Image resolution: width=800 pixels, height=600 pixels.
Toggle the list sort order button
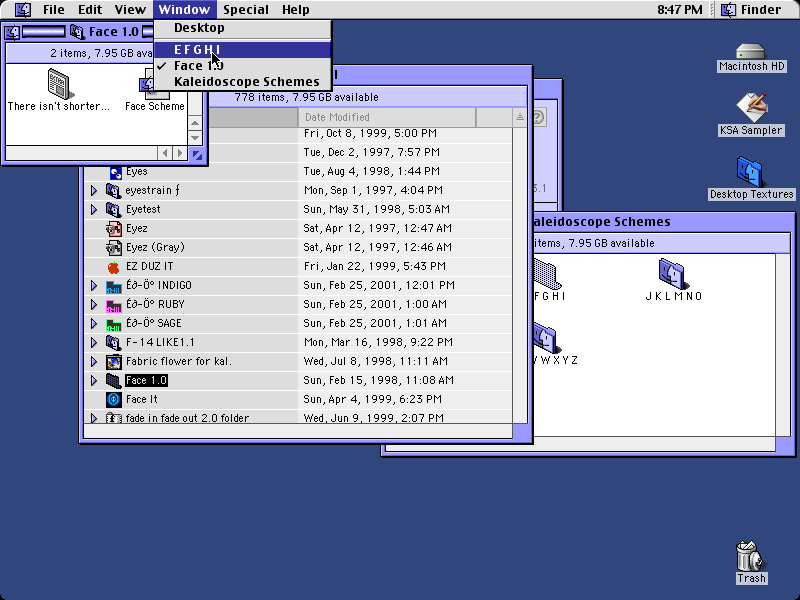(x=519, y=117)
